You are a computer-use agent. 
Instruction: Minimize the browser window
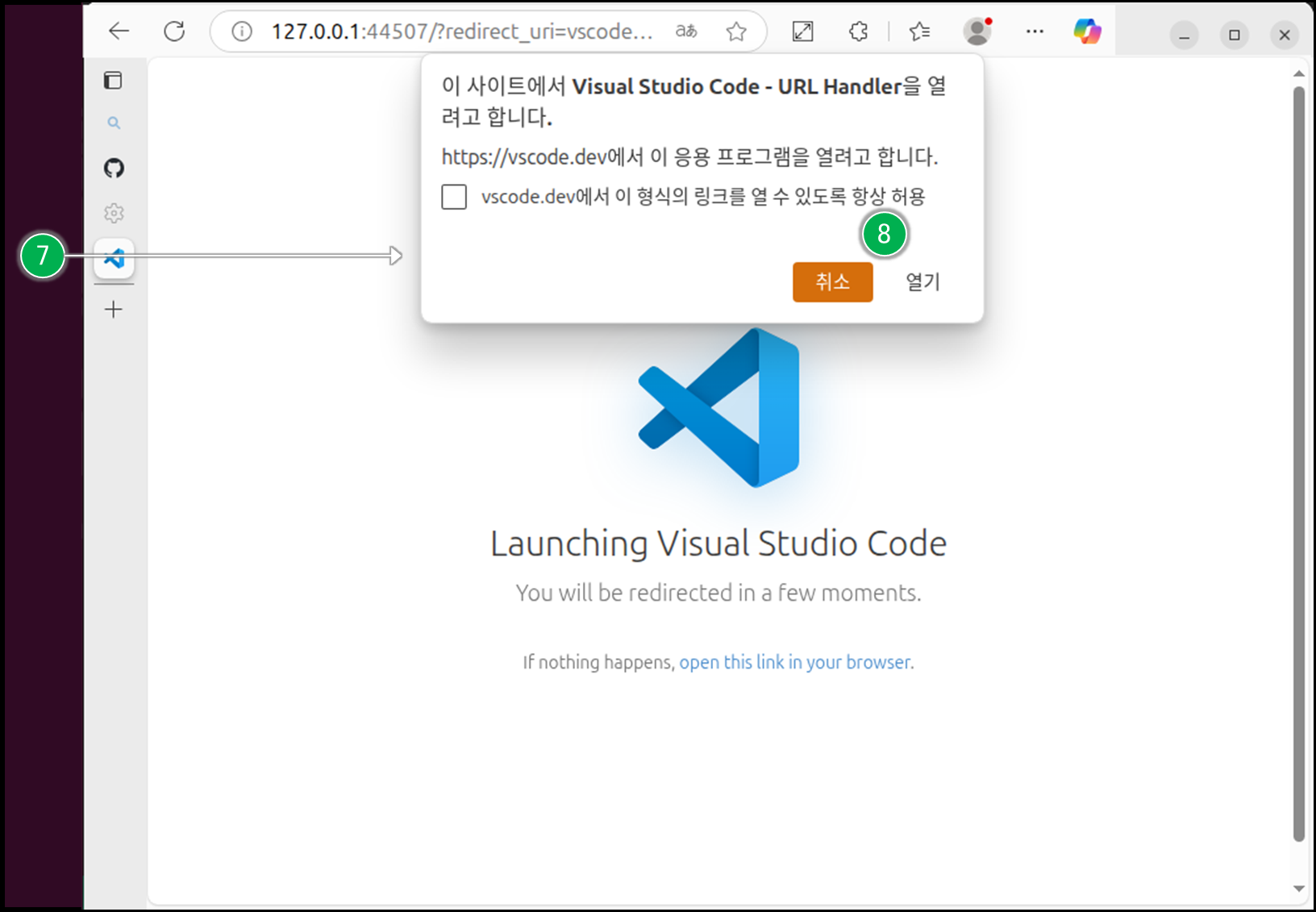point(1184,35)
